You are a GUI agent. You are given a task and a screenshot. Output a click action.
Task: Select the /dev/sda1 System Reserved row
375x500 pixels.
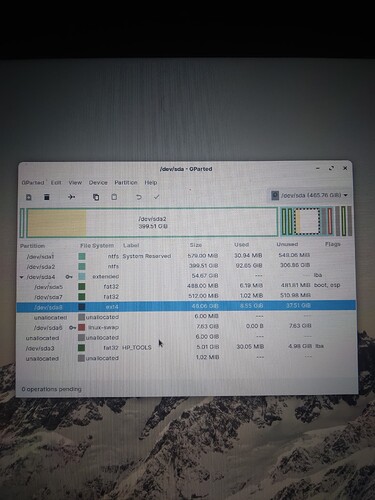(186, 256)
